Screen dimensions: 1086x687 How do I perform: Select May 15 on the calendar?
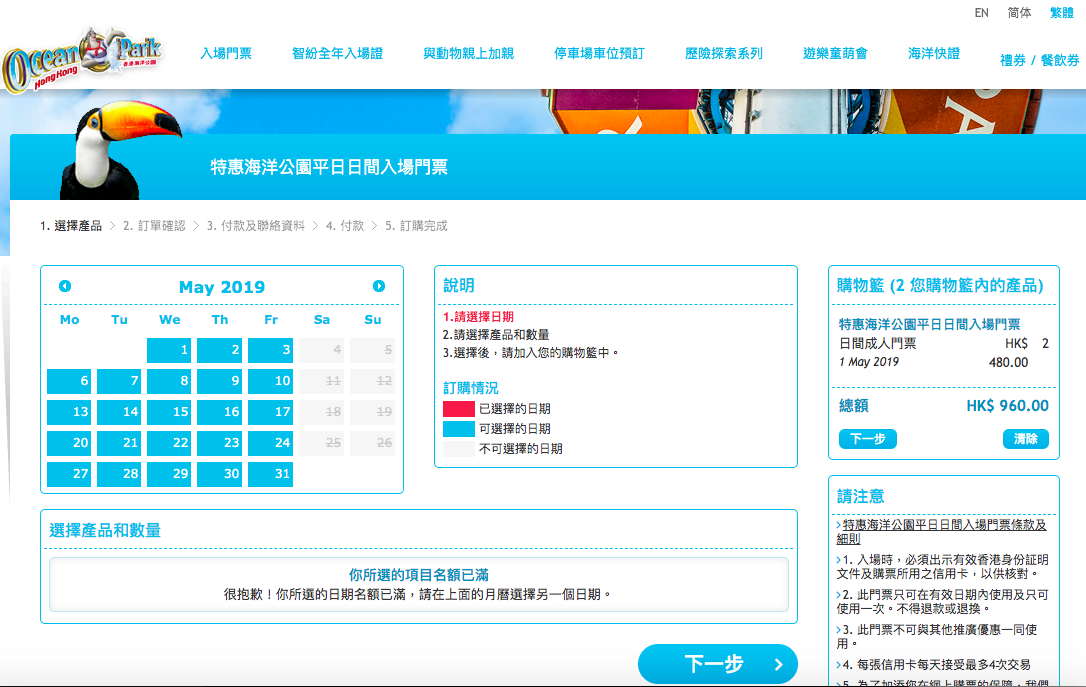coord(169,412)
